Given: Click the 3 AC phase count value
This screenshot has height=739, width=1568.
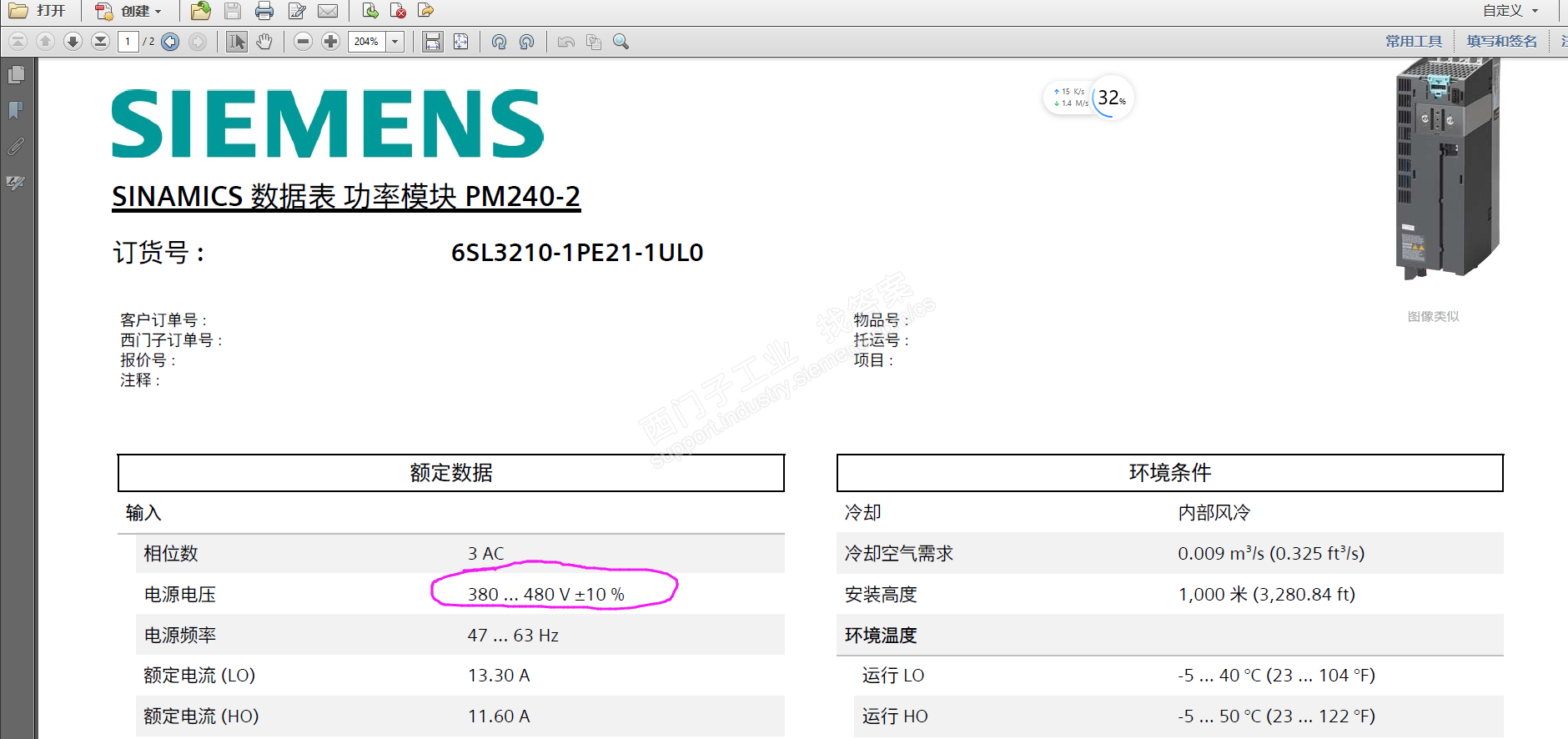Looking at the screenshot, I should pyautogui.click(x=485, y=554).
